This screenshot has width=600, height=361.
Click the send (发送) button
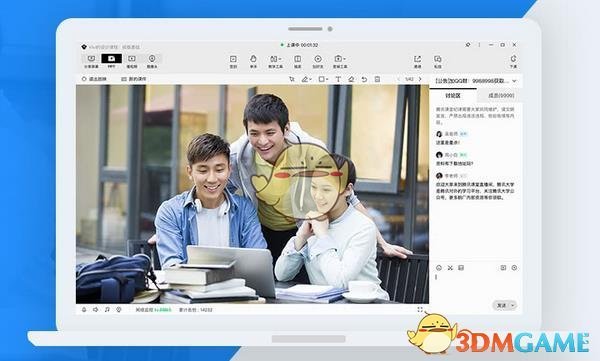[501, 305]
